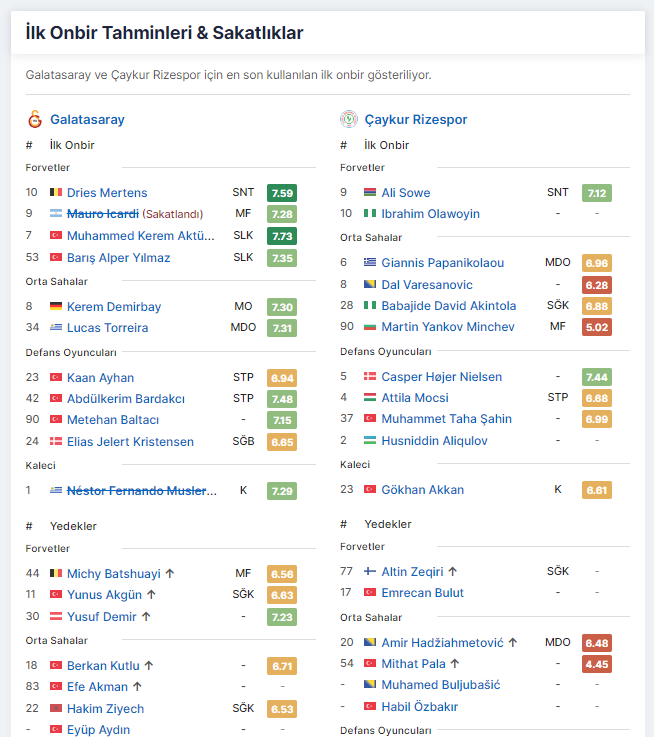Click the 'SĞB' position for Elias Jelert Kristensen
This screenshot has width=654, height=737.
tap(243, 441)
